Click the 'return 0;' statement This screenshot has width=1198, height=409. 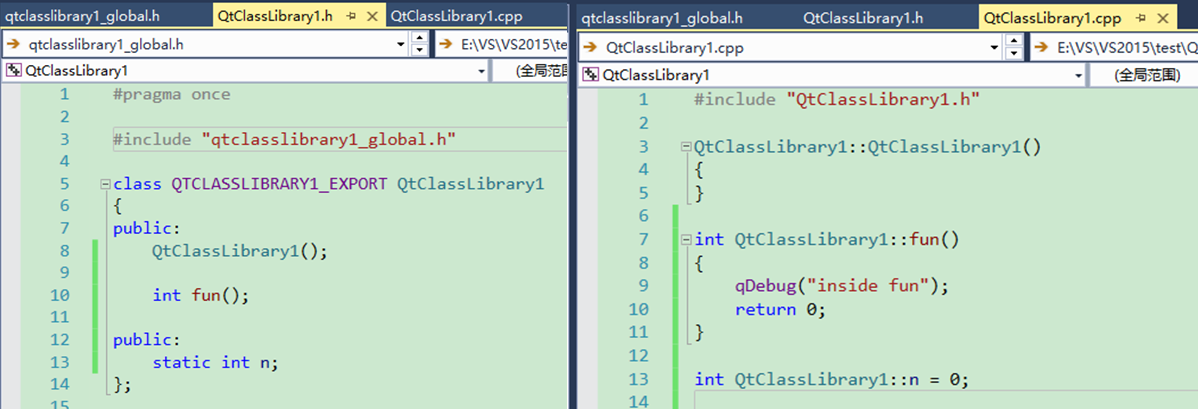(x=781, y=310)
